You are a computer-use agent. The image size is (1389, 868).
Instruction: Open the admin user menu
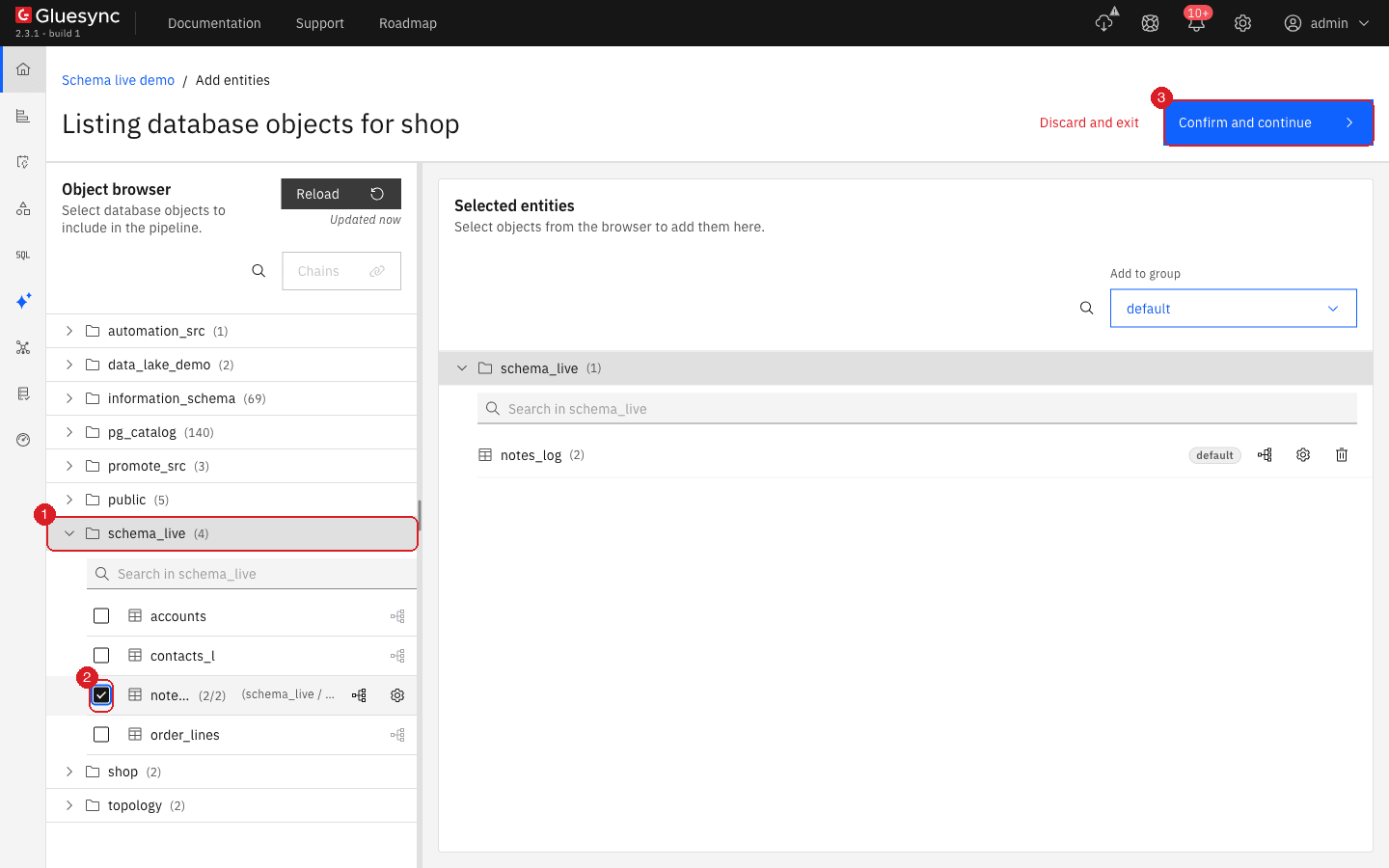1326,23
